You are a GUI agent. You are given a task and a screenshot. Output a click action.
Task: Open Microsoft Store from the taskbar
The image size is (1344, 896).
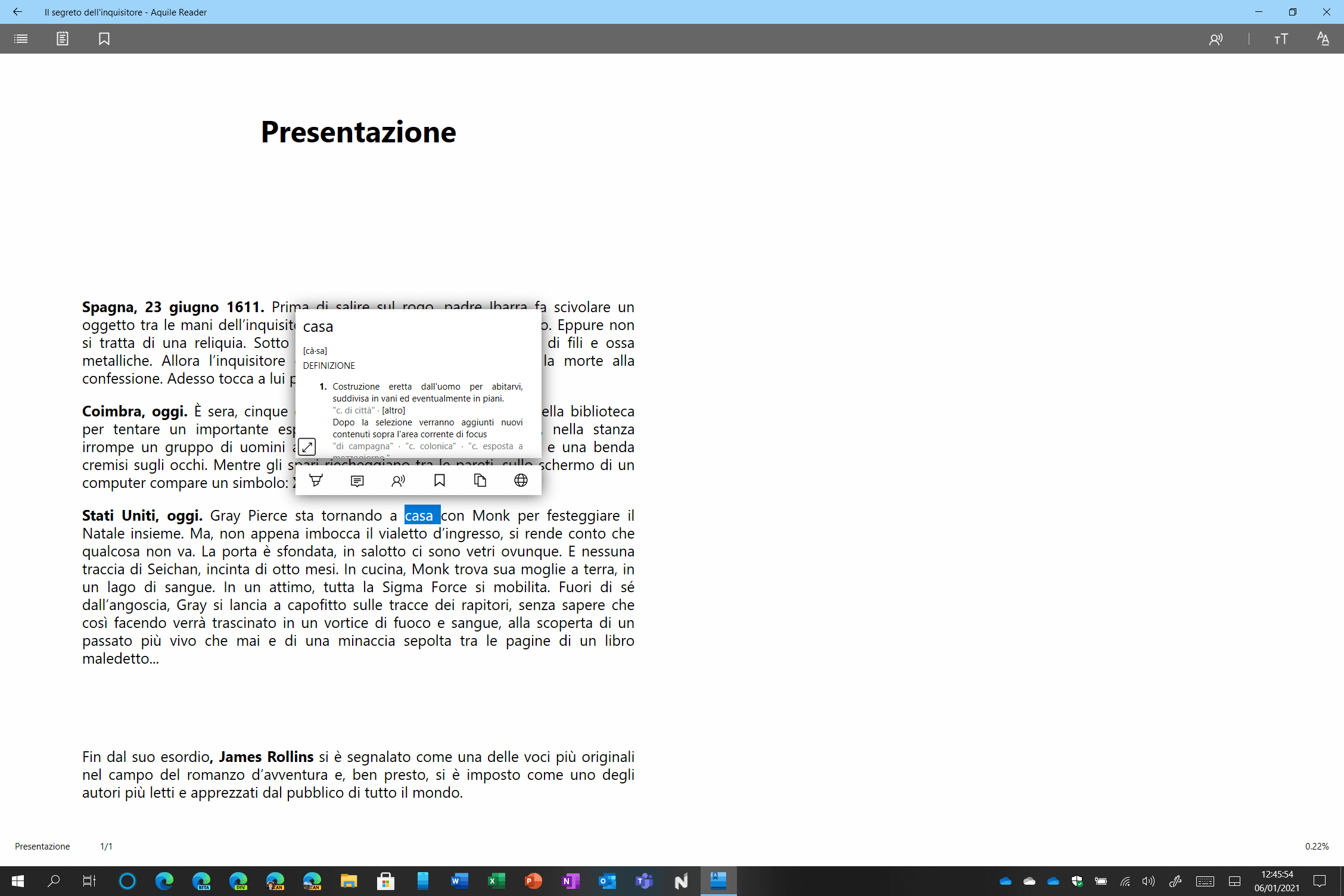(x=386, y=881)
